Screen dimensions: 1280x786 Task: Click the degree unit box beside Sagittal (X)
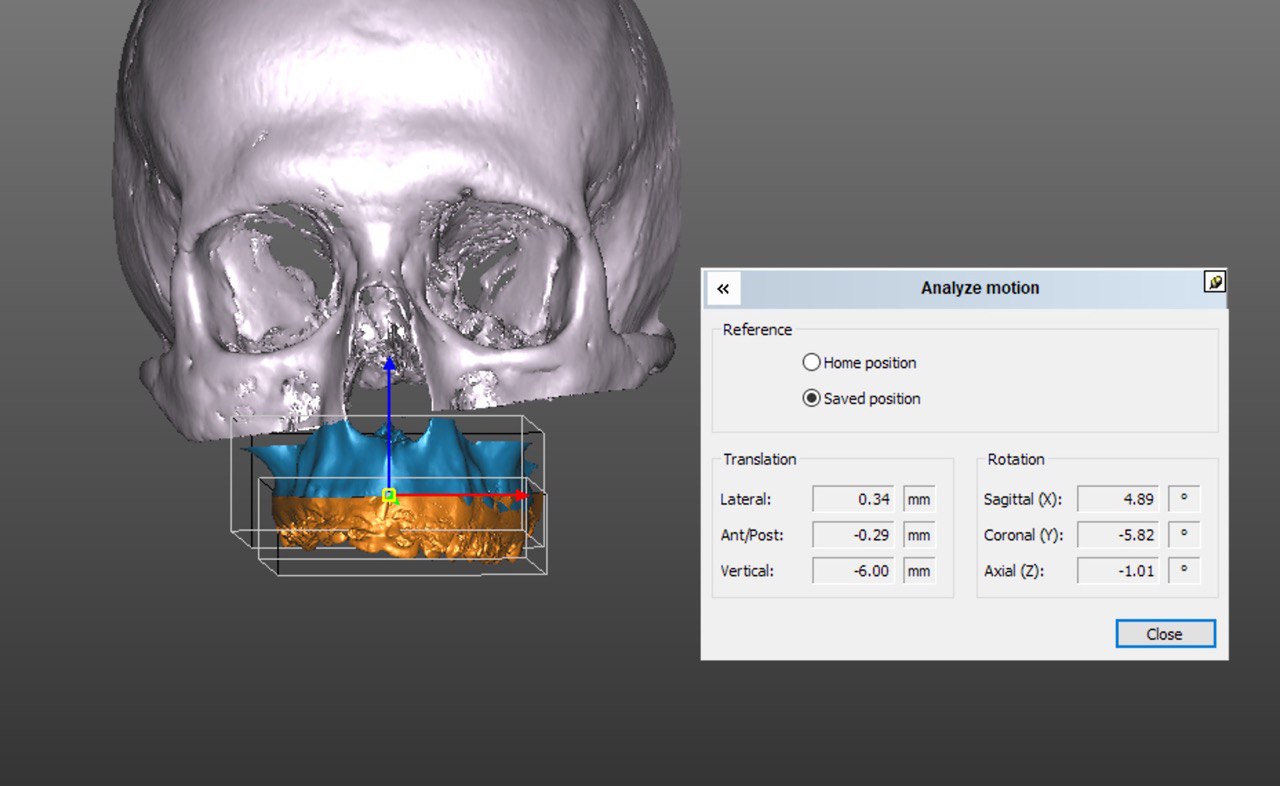click(1184, 499)
